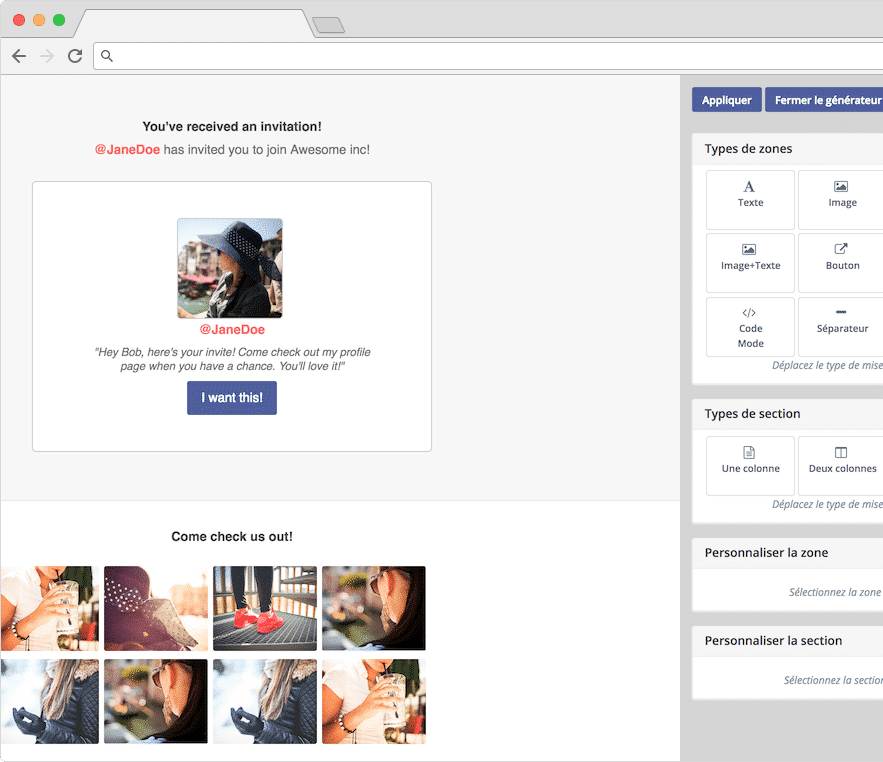Select the Texte zone type

750,200
